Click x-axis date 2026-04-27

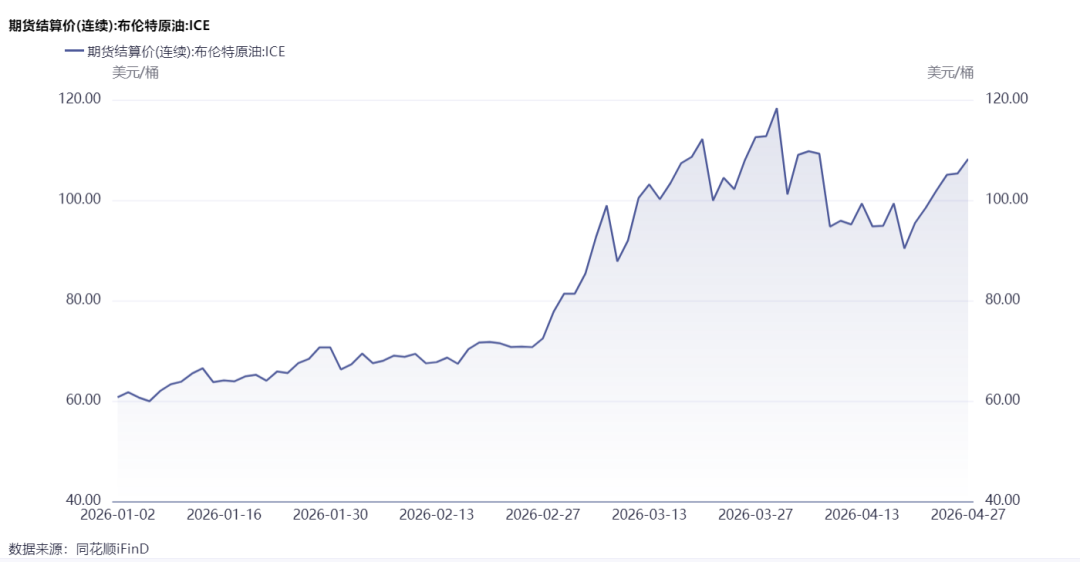point(968,515)
